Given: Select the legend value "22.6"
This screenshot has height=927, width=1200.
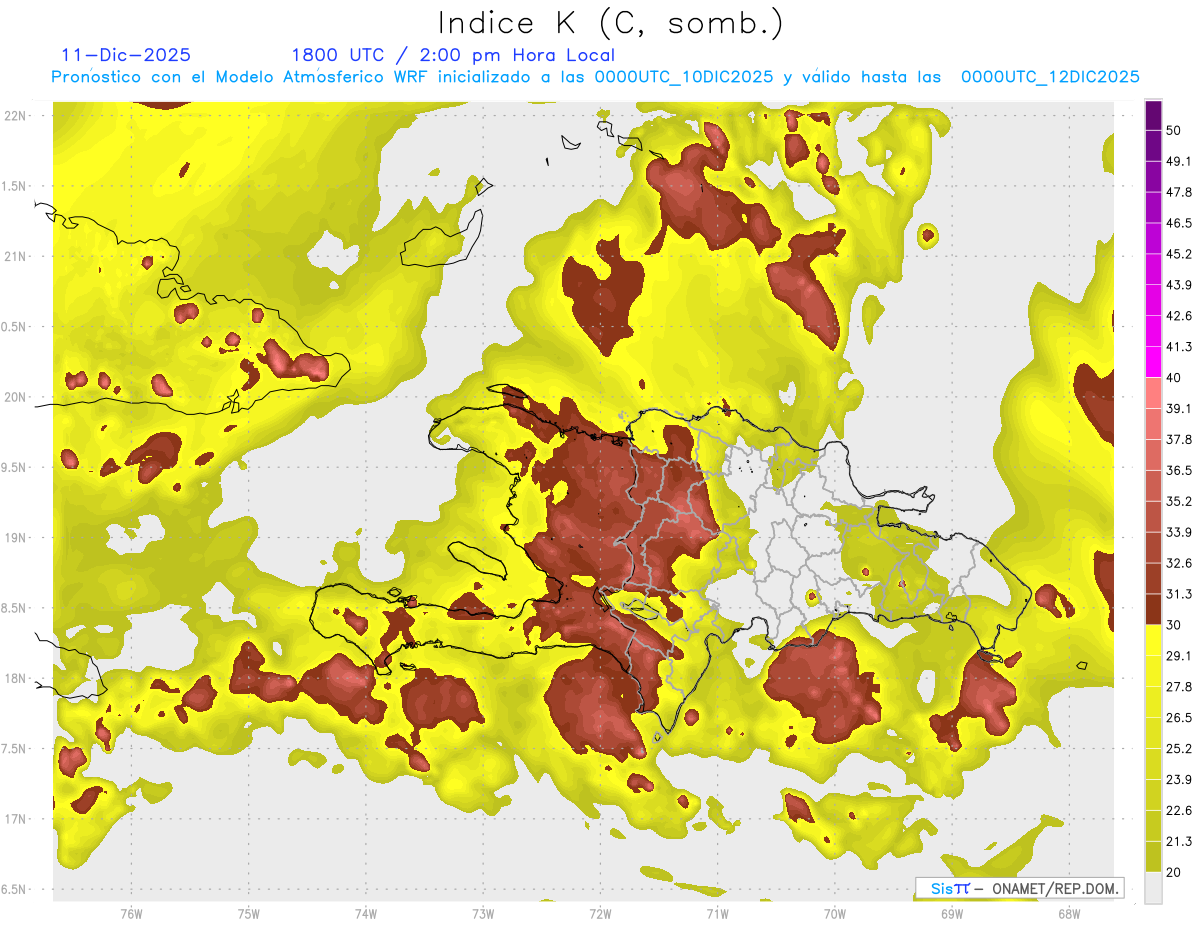Looking at the screenshot, I should (x=1179, y=811).
